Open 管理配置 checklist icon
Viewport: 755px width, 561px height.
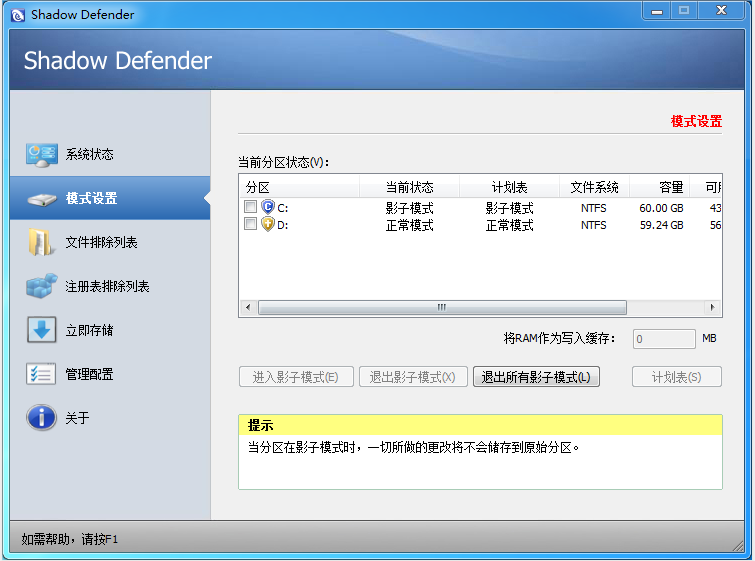click(x=41, y=374)
